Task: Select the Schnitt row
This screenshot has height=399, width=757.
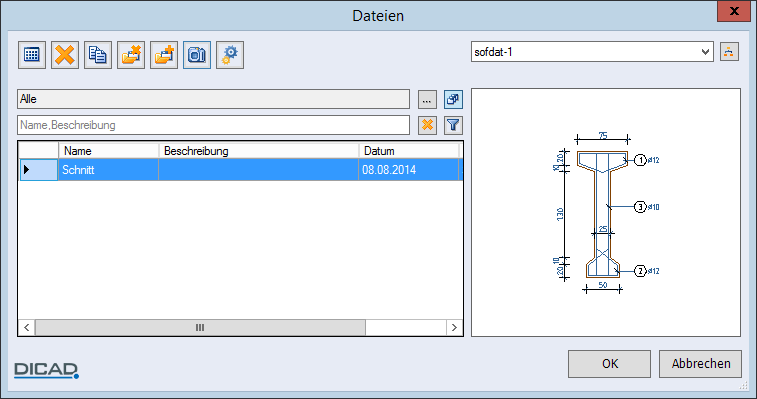Action: point(240,170)
